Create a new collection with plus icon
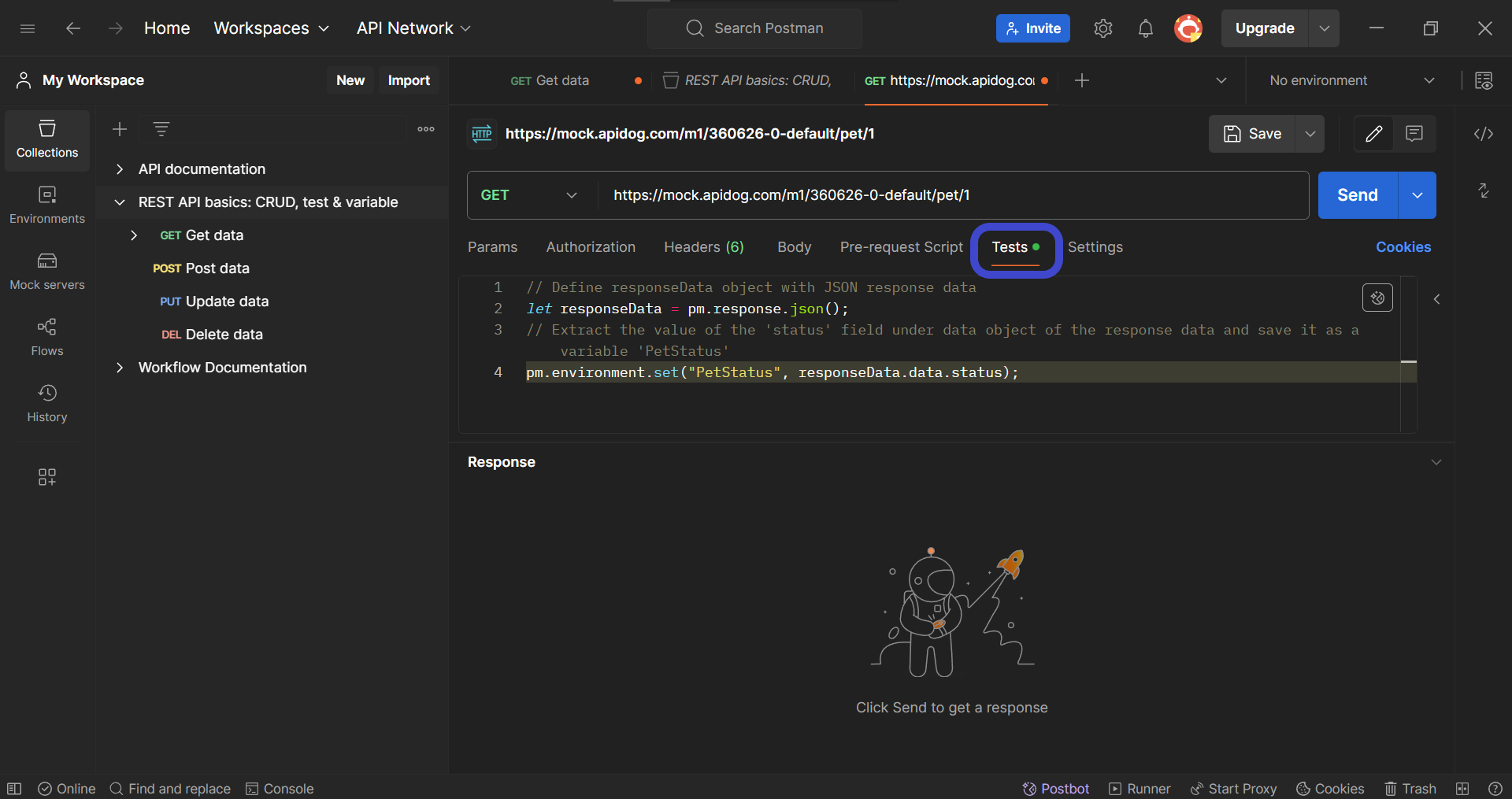 pyautogui.click(x=120, y=129)
